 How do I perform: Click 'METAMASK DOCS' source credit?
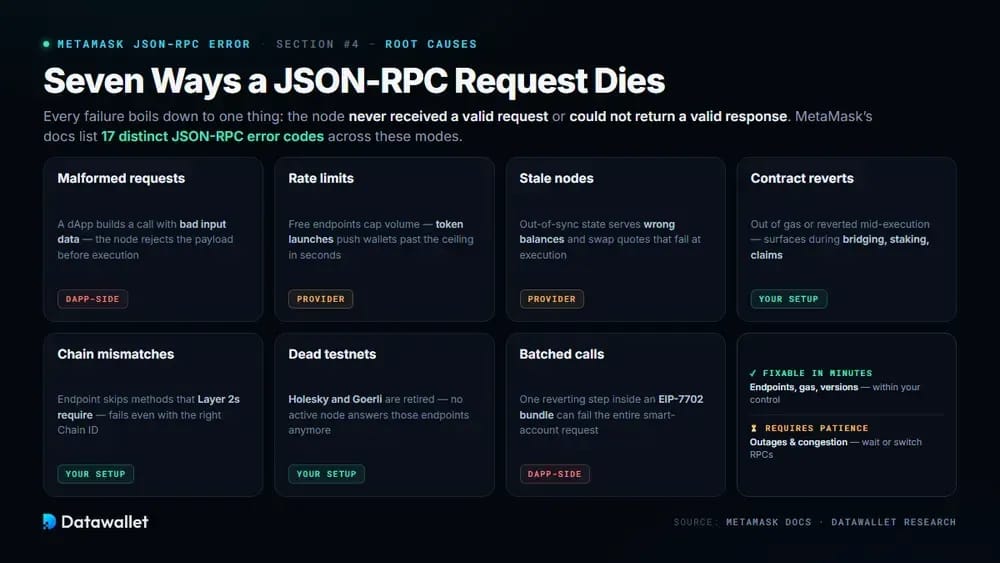(768, 522)
